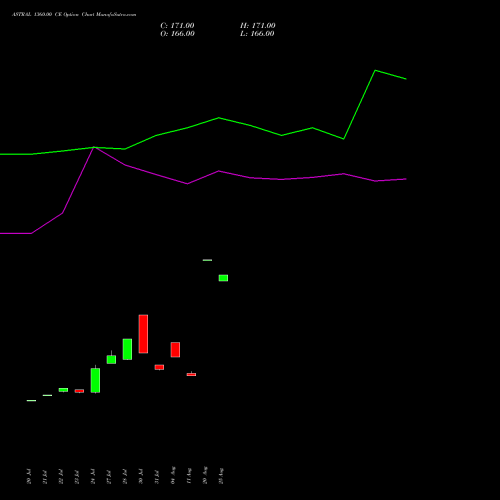
Task: Click the small red candle for 23 Jul
Action: click(x=79, y=391)
